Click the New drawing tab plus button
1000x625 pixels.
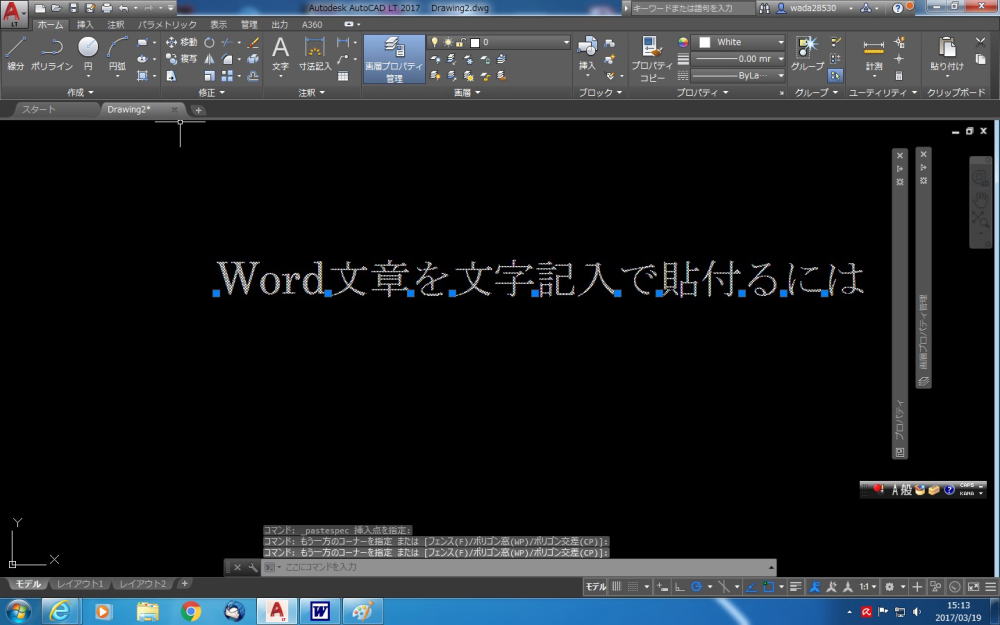point(198,110)
